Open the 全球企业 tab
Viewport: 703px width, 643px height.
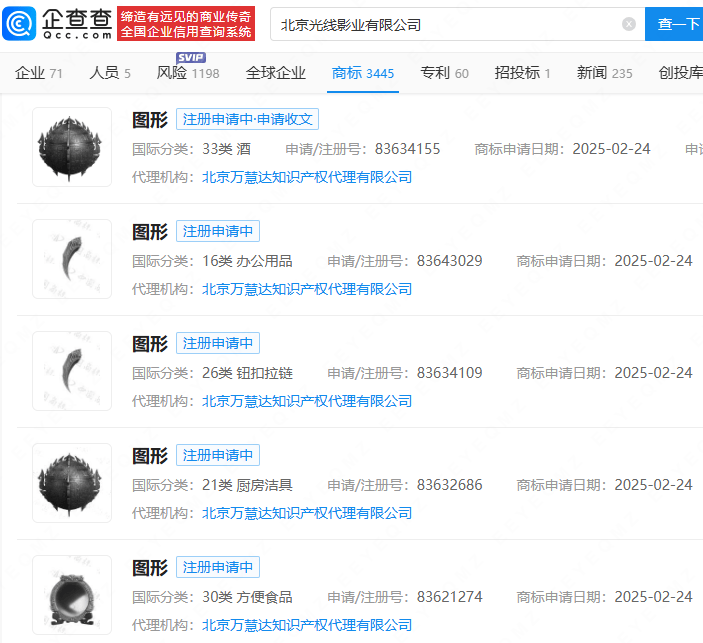click(x=276, y=73)
